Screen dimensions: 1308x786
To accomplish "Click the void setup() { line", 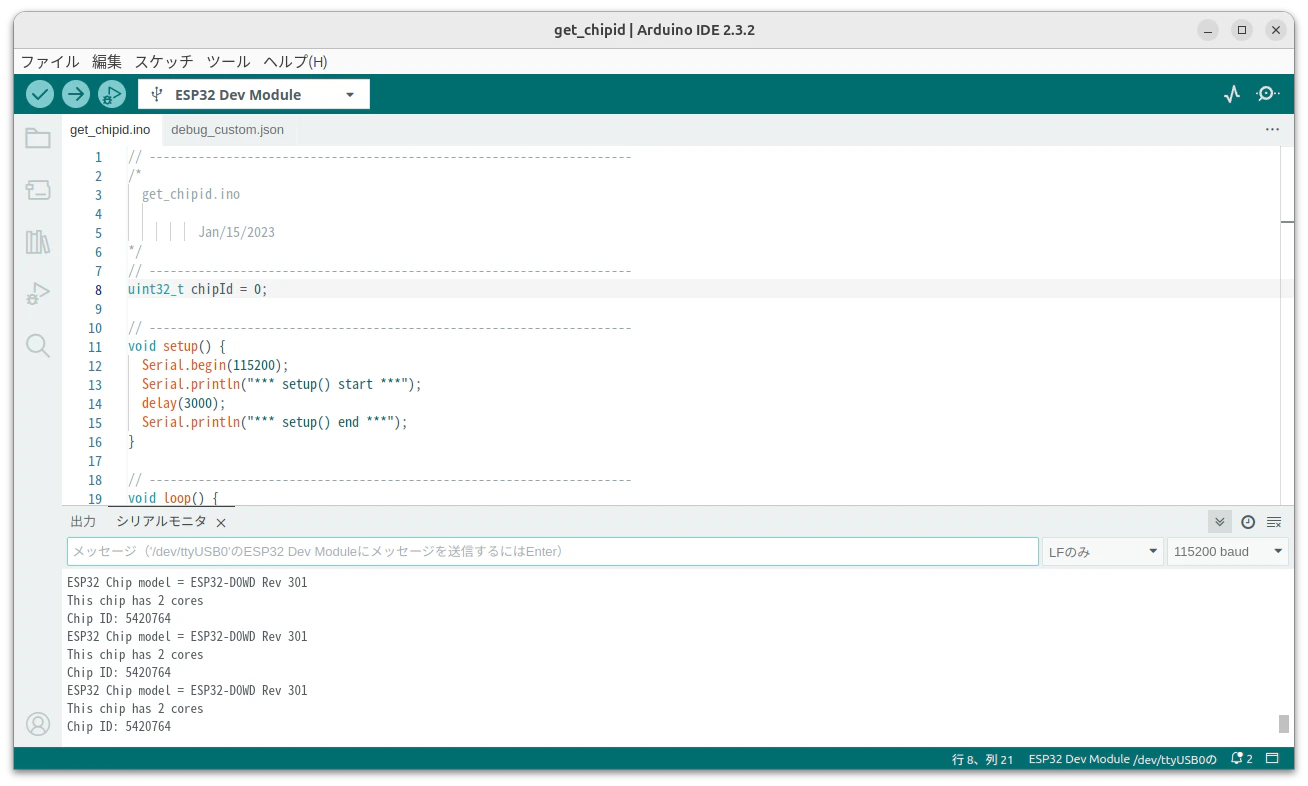I will coord(177,346).
